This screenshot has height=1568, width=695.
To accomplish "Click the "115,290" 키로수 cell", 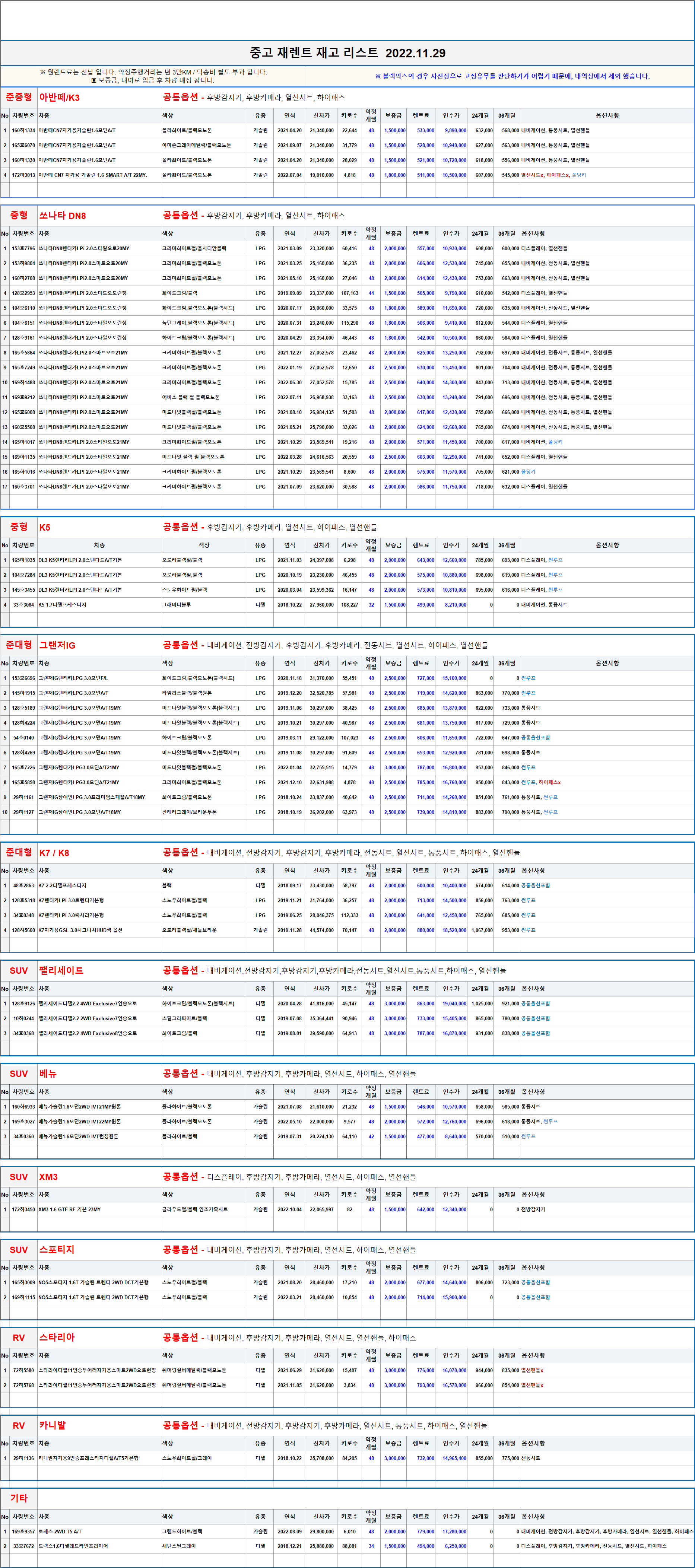I will click(x=350, y=322).
